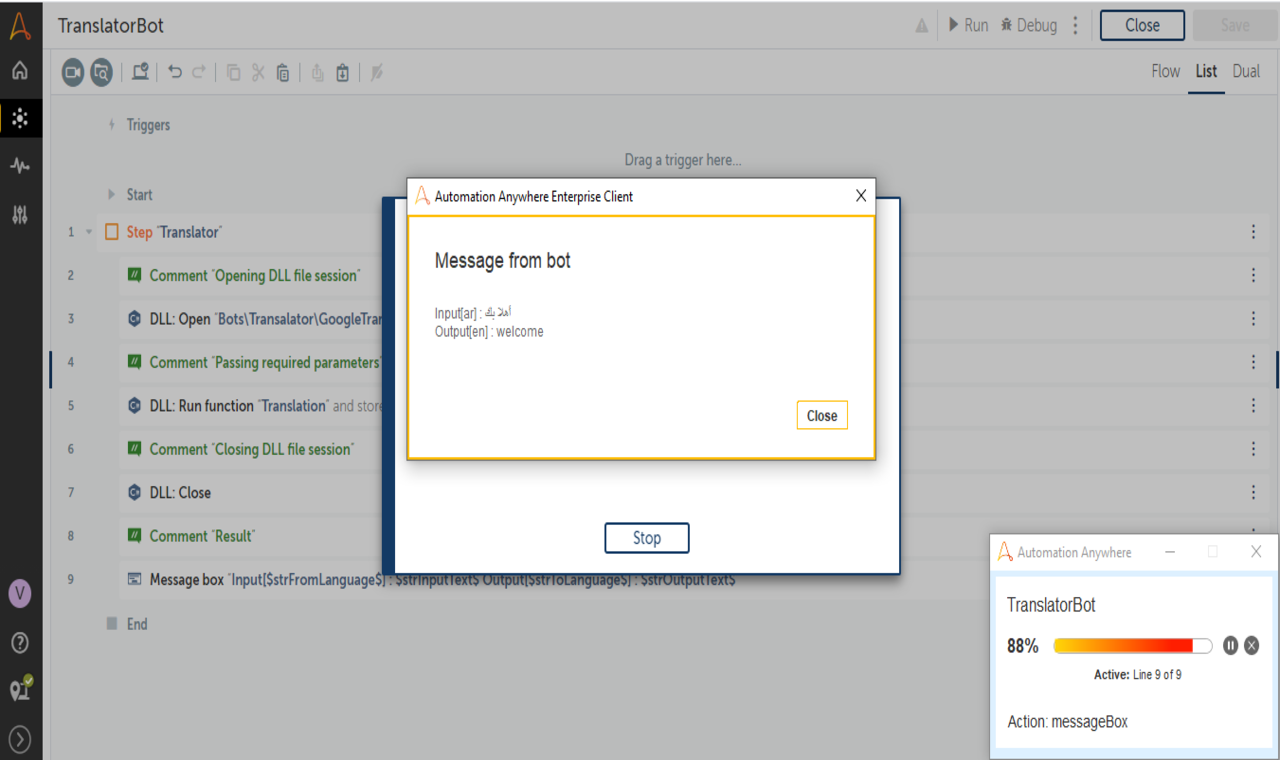This screenshot has height=760, width=1280.
Task: Cut the selected action with the scissors icon
Action: [258, 72]
